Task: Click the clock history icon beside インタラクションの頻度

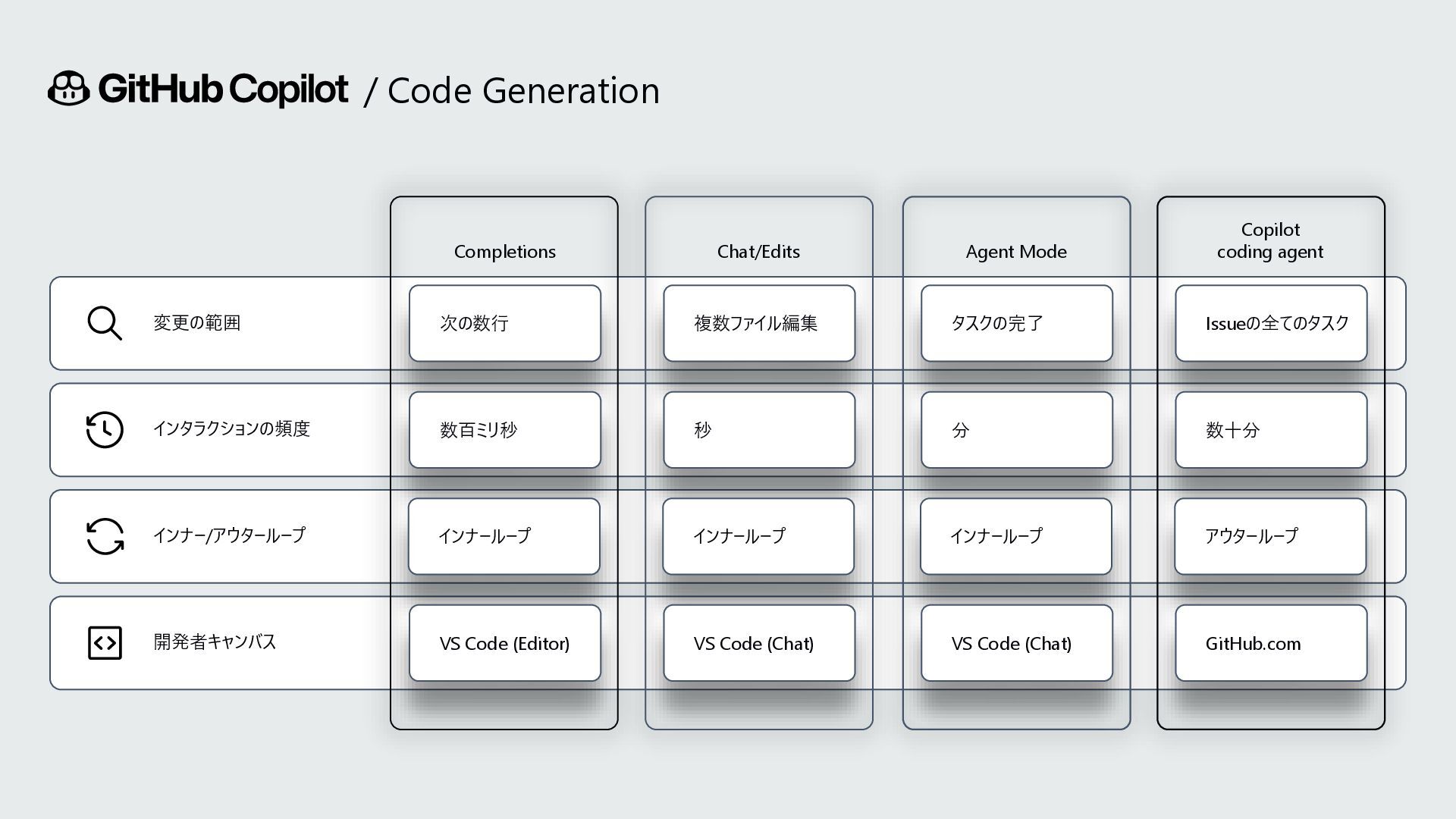Action: click(104, 430)
